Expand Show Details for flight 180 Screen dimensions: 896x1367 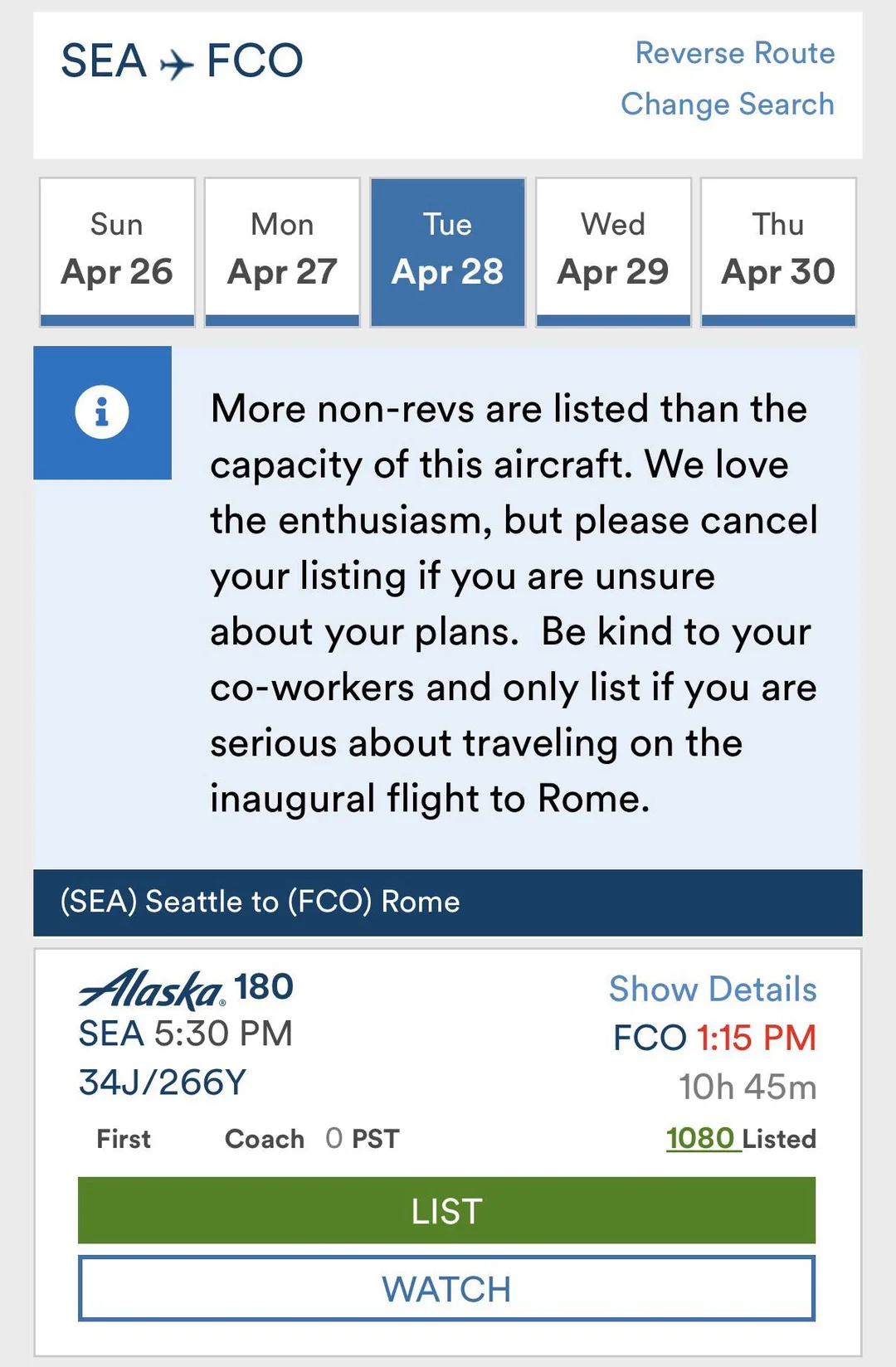pos(713,990)
